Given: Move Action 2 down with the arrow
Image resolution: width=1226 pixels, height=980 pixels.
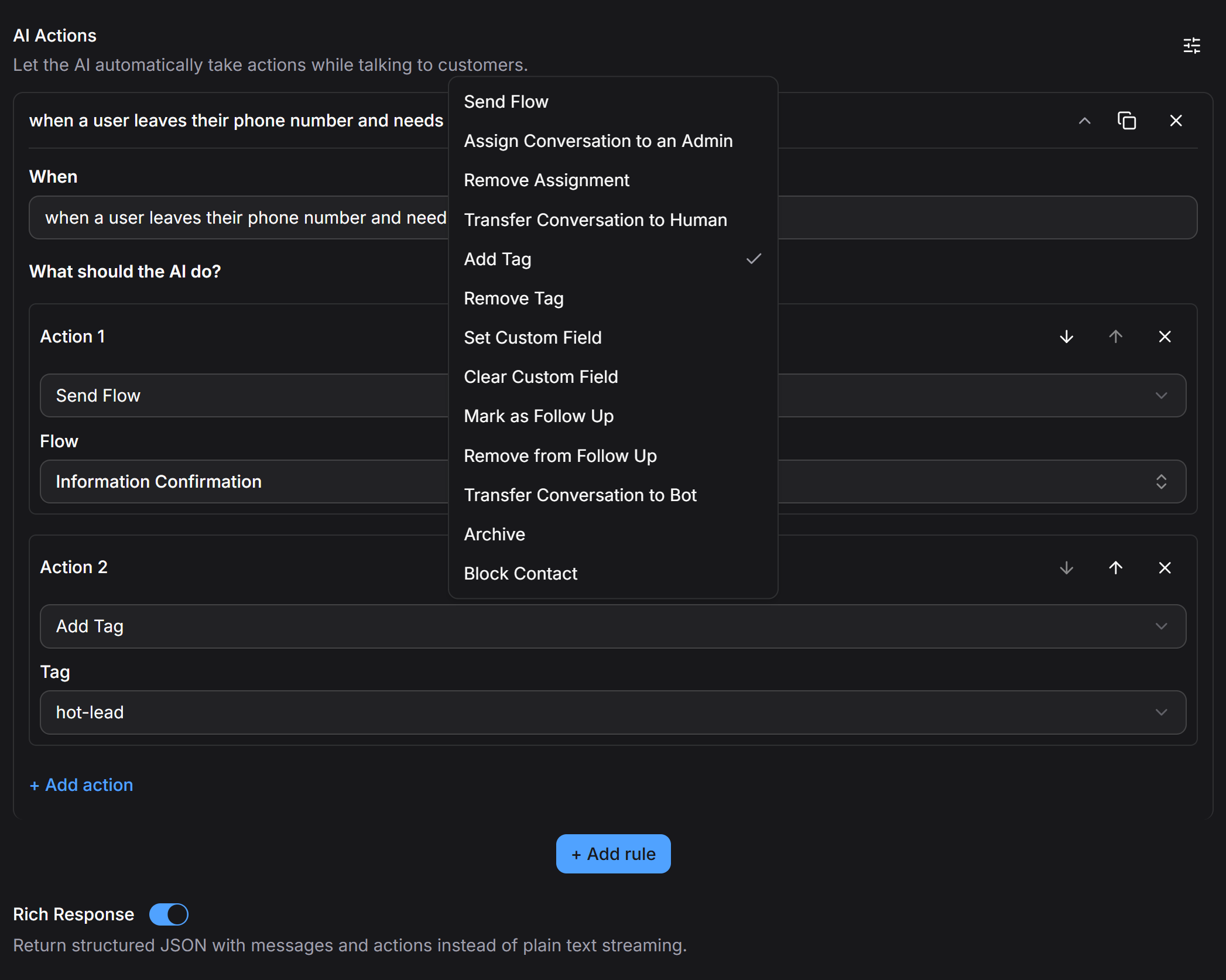Looking at the screenshot, I should pyautogui.click(x=1066, y=567).
